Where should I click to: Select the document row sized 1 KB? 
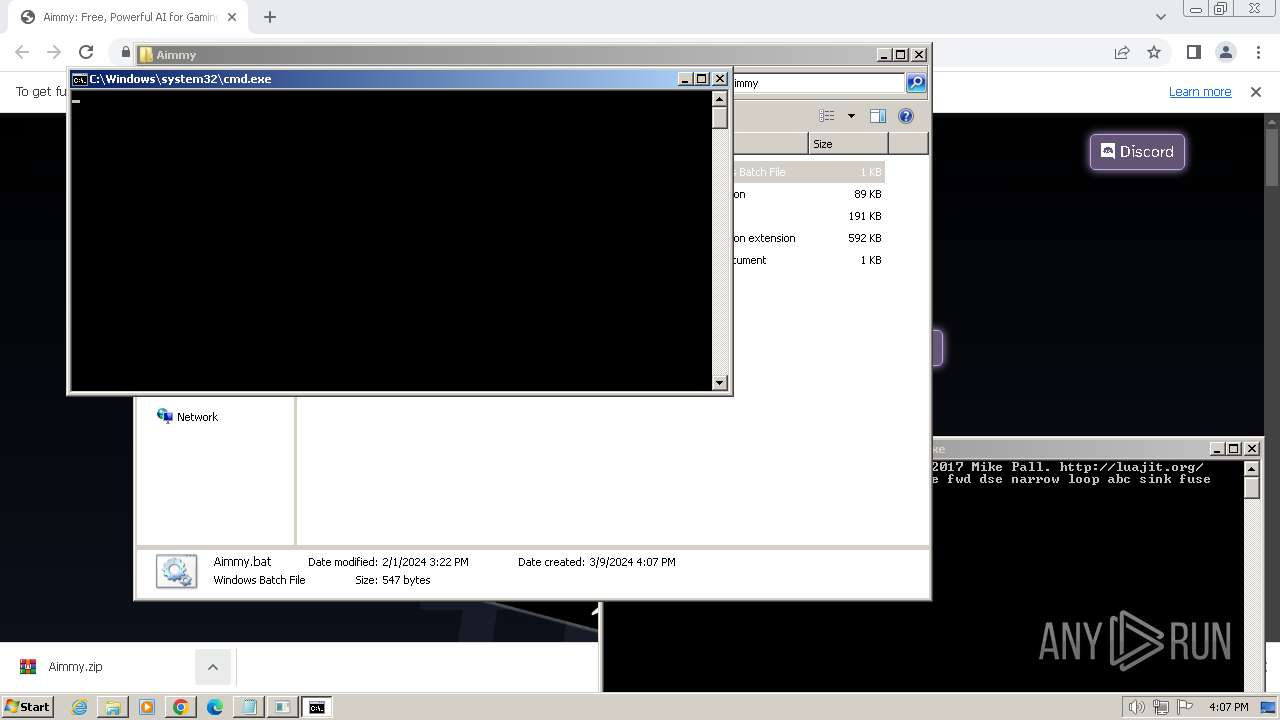click(808, 260)
